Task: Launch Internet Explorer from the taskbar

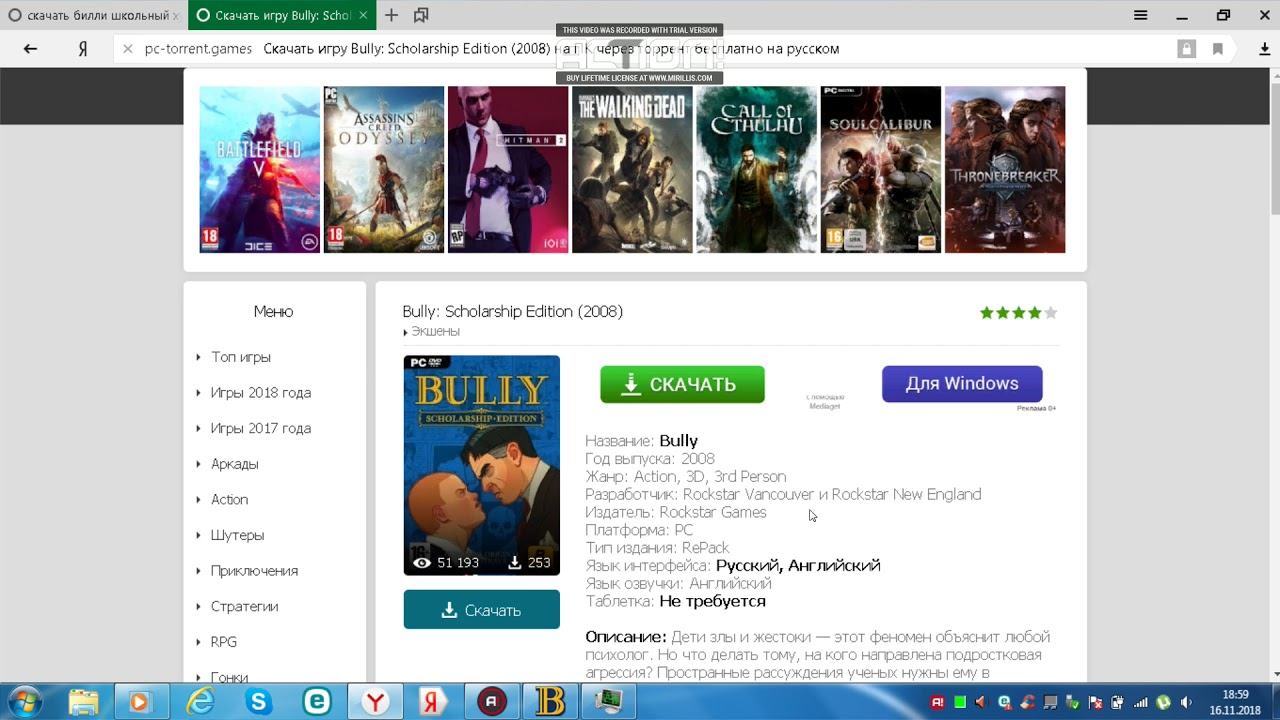Action: pyautogui.click(x=201, y=702)
